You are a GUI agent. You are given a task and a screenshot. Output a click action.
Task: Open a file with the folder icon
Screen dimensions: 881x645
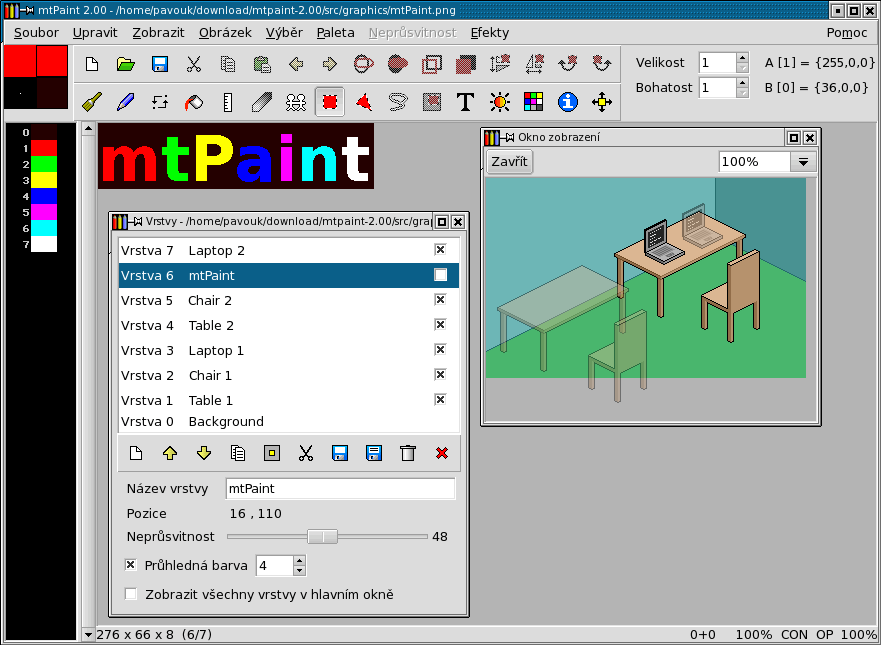126,64
